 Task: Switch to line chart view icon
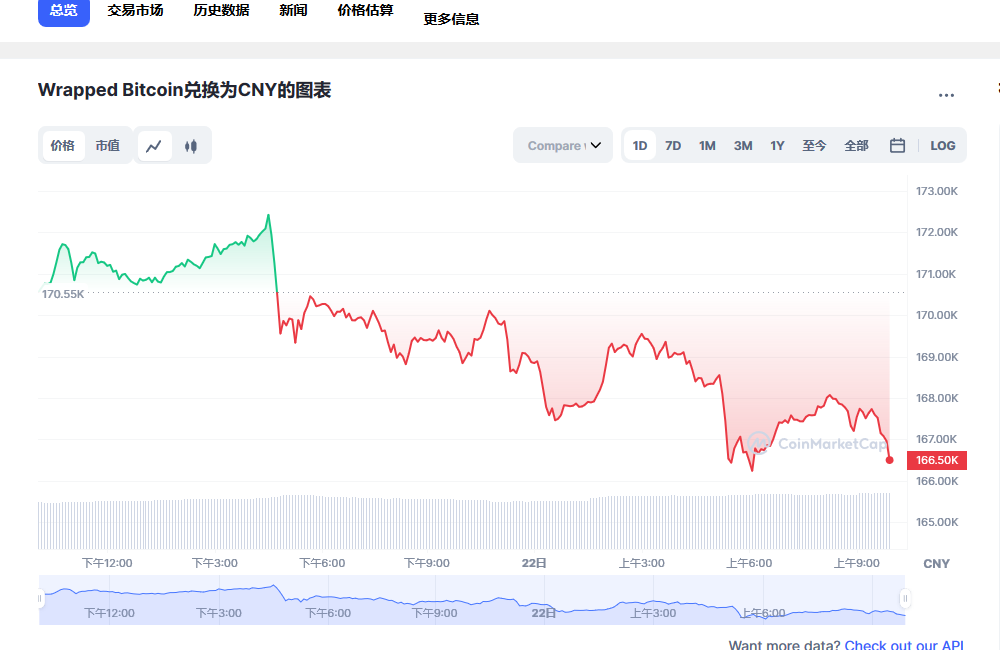tap(154, 146)
